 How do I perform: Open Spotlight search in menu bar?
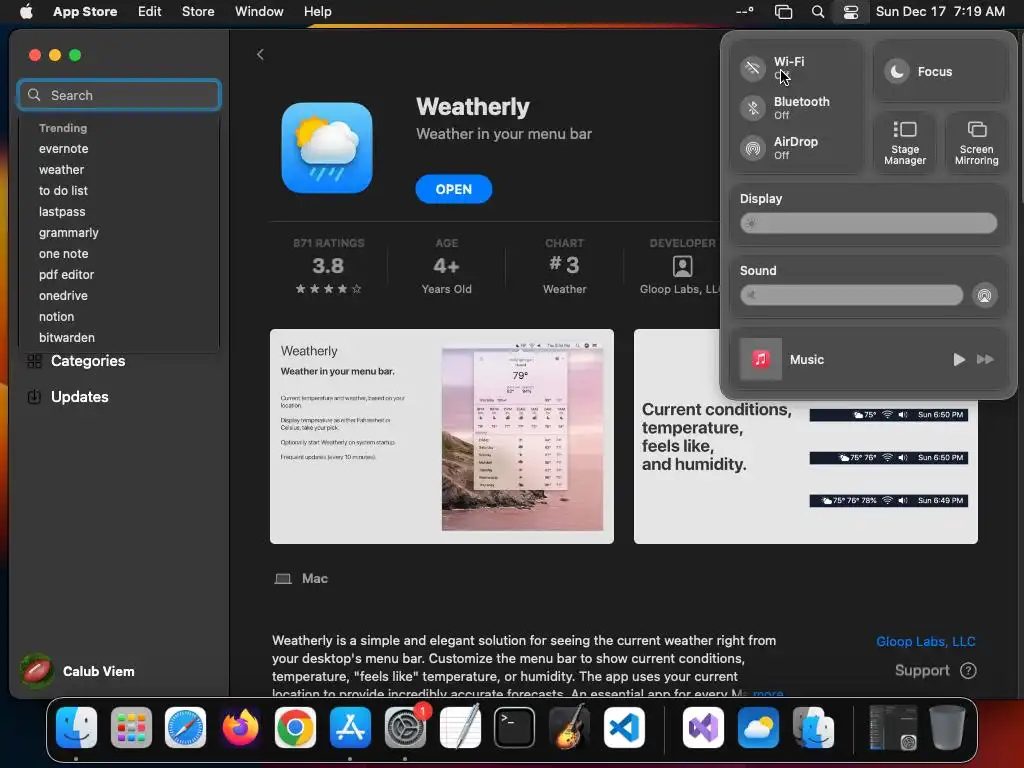click(x=818, y=12)
